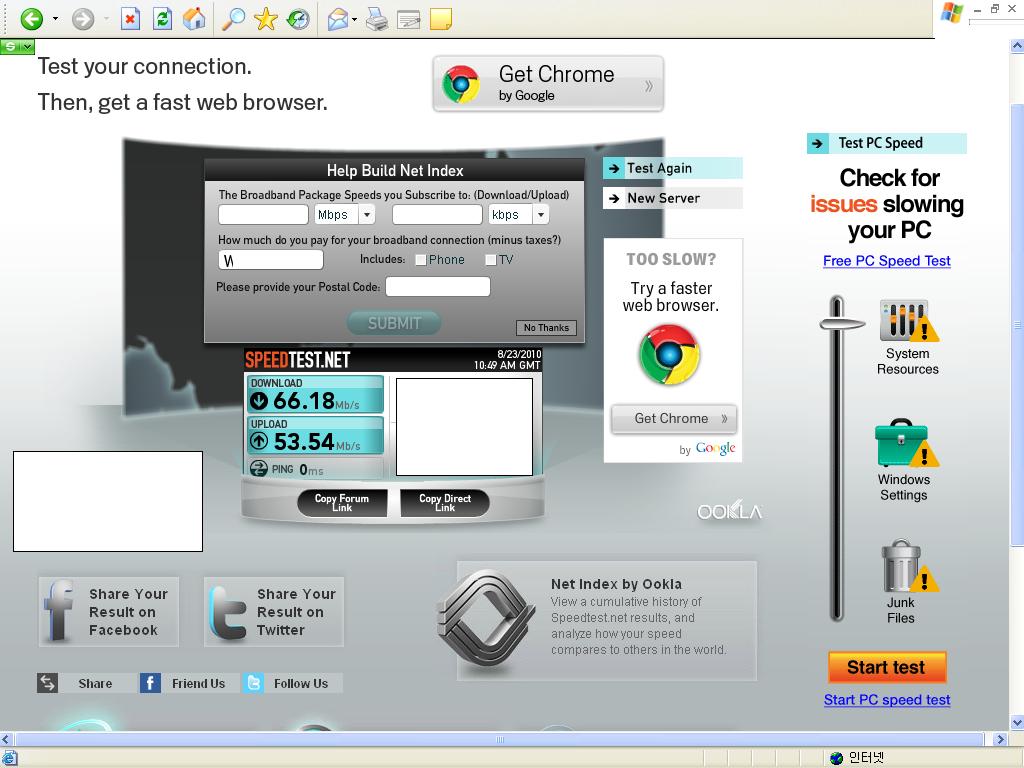Screen dimensions: 1024x768
Task: Click the vertical scrollbar up arrow
Action: [x=1017, y=46]
